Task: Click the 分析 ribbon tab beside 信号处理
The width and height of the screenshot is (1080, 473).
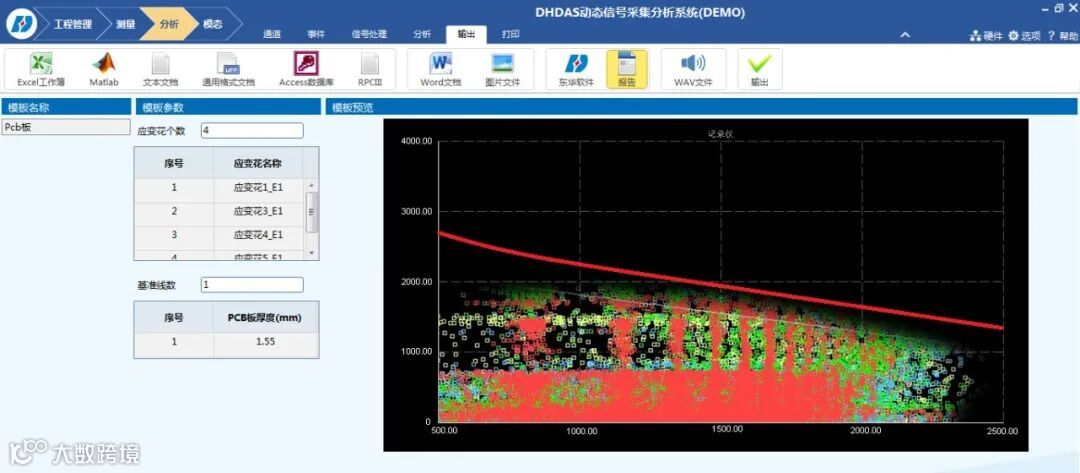Action: [422, 34]
